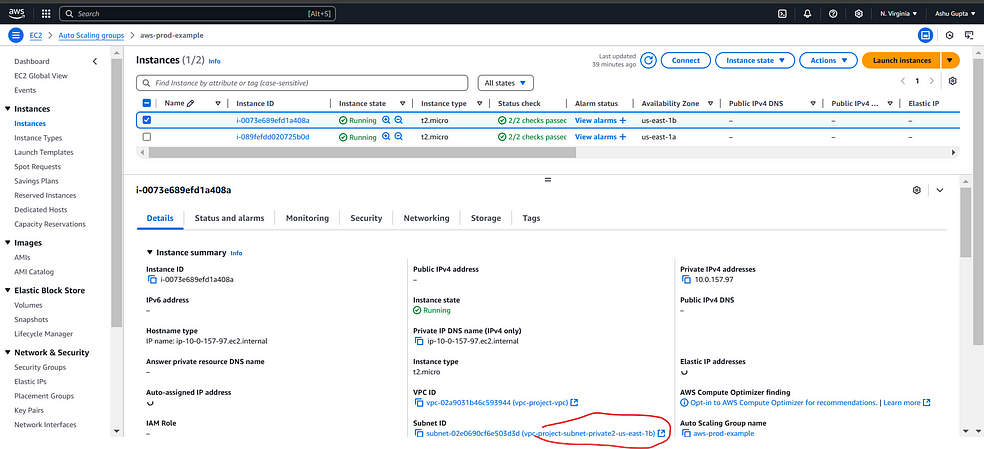Image resolution: width=984 pixels, height=449 pixels.
Task: Open the Ashu Gupta account menu
Action: 954,13
